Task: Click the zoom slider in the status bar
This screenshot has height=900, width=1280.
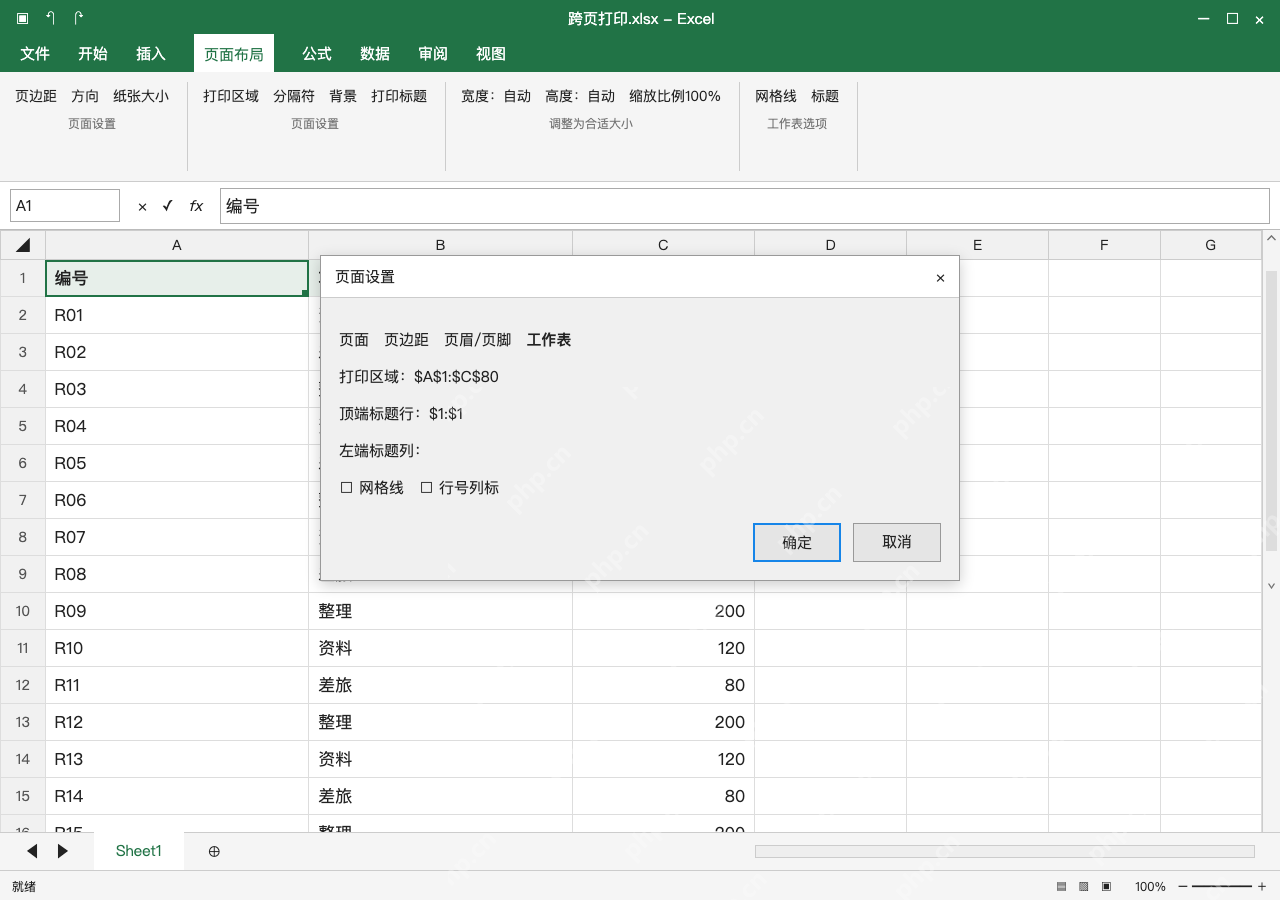Action: coord(1222,887)
